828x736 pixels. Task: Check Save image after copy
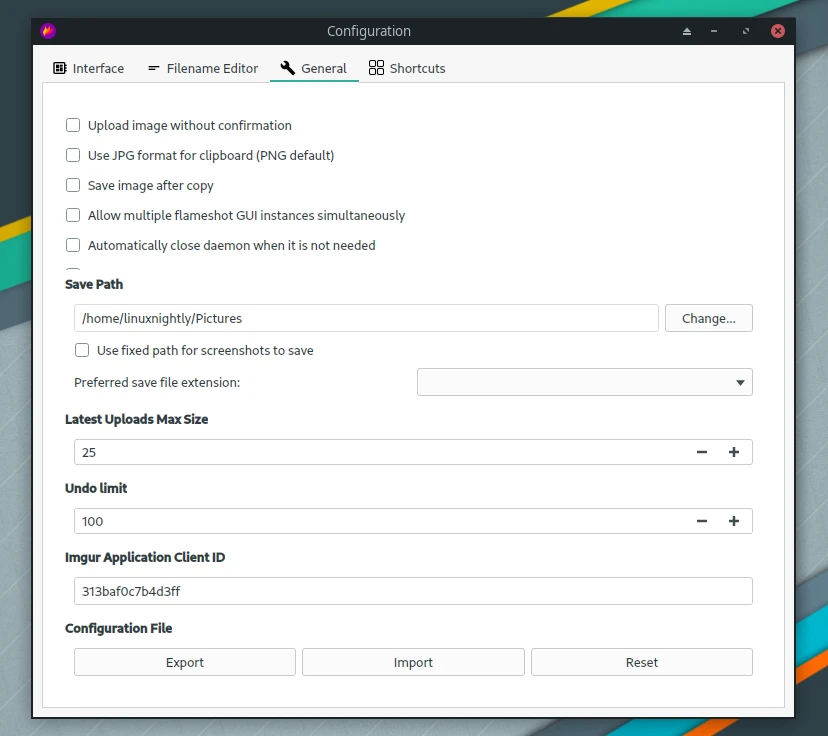73,185
